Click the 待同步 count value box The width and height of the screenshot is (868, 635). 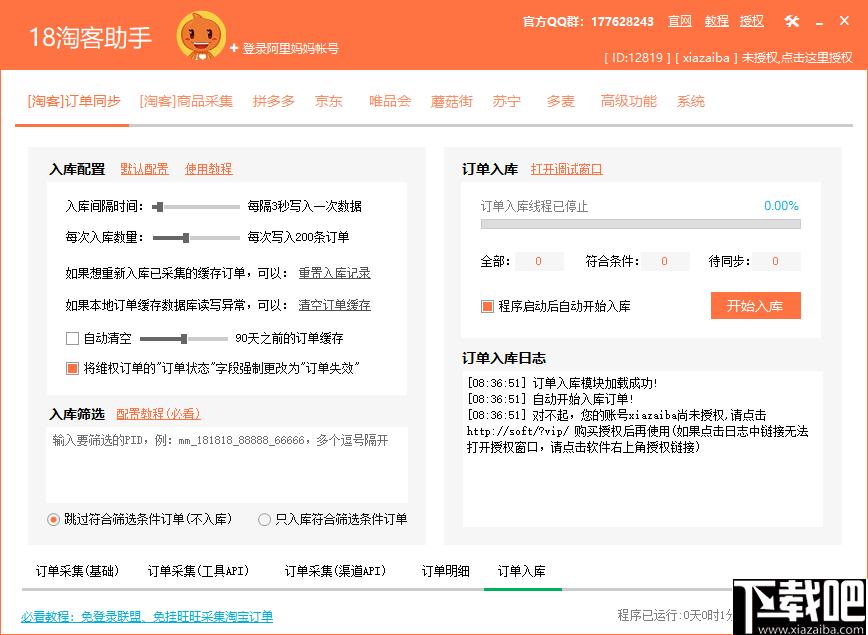776,261
